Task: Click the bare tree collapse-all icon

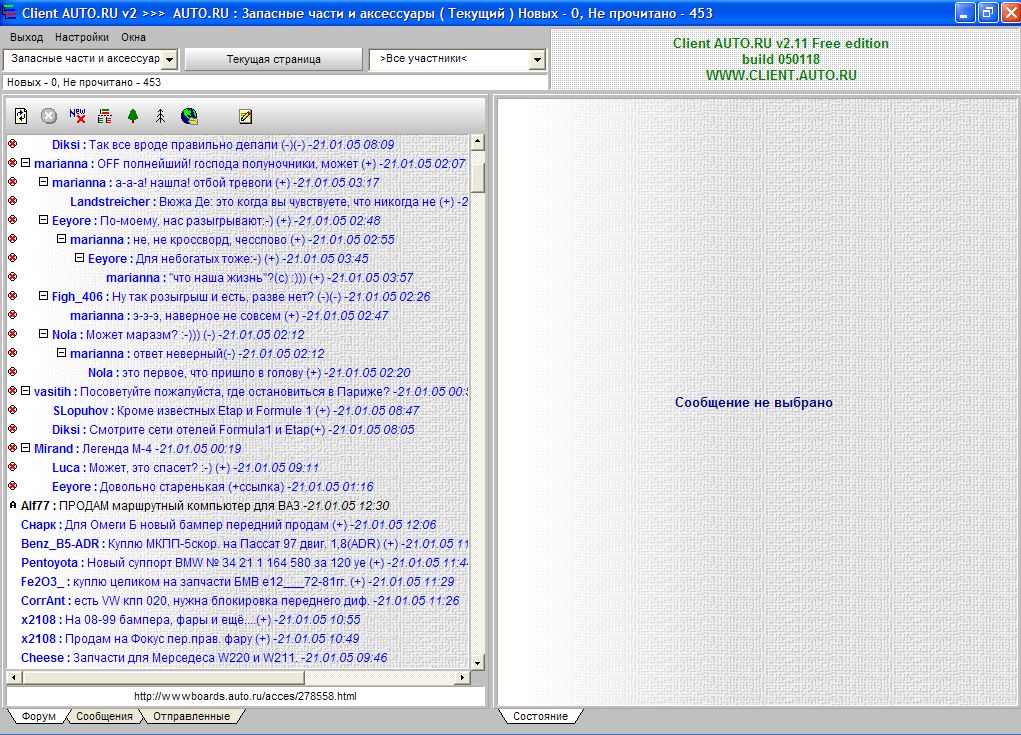Action: click(x=160, y=116)
